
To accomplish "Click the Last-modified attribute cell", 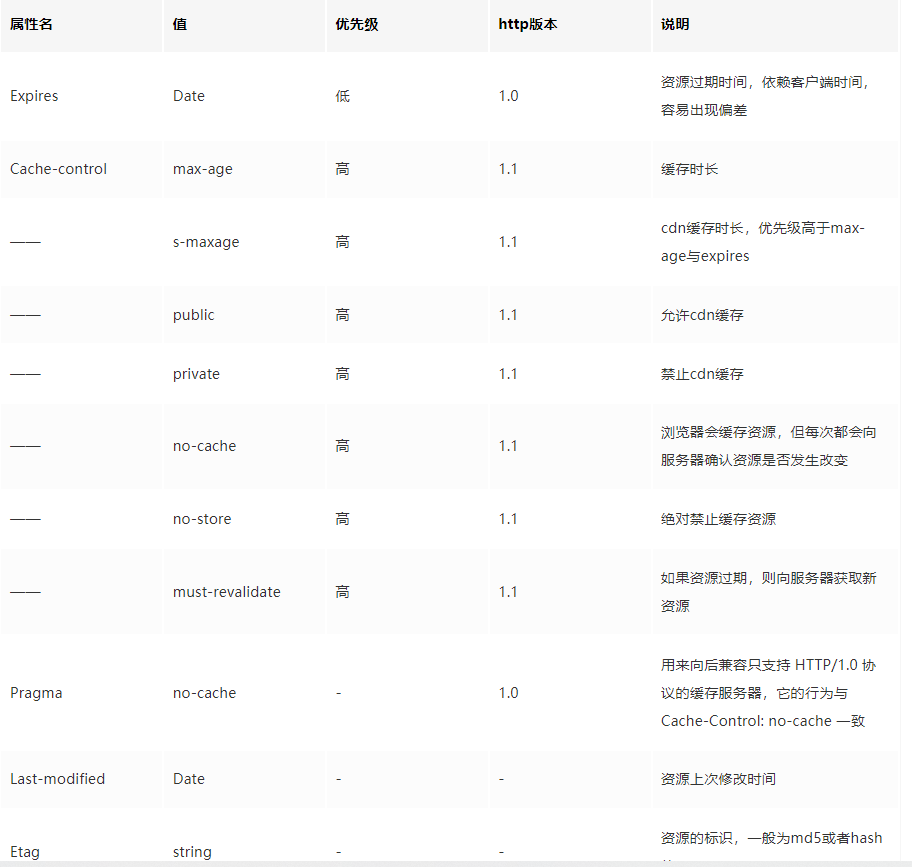I will coord(57,779).
